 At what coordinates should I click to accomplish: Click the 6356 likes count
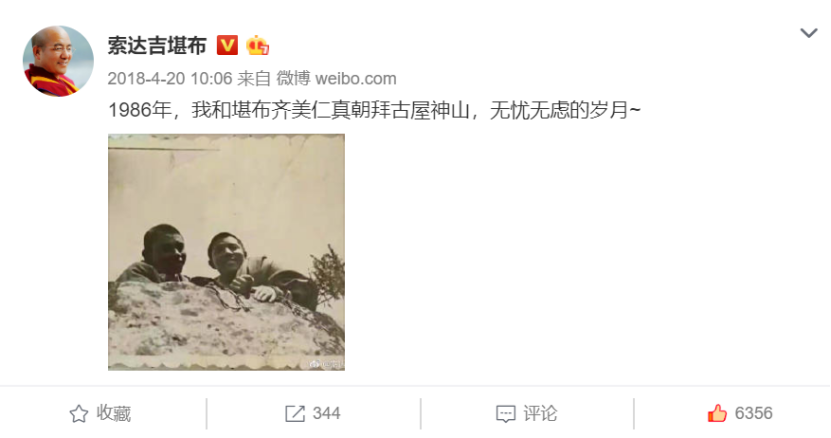[753, 413]
